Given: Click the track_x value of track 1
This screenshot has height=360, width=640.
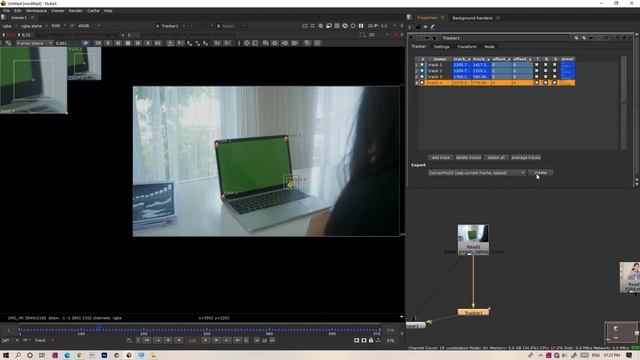Looking at the screenshot, I should [461, 64].
